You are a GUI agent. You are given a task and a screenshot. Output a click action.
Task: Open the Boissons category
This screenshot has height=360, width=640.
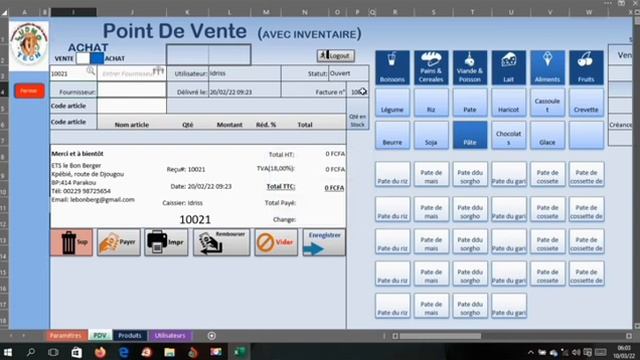pos(392,67)
